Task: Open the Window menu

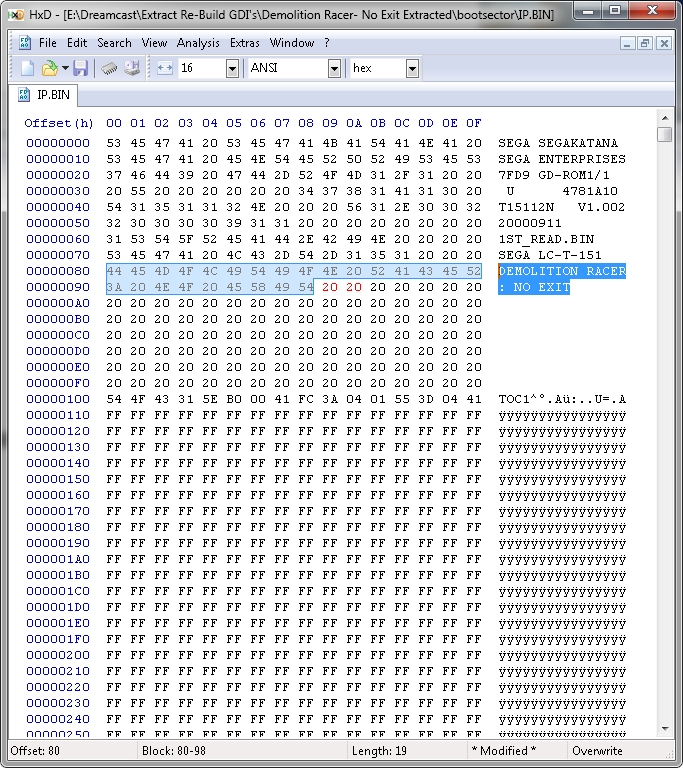Action: (x=292, y=43)
